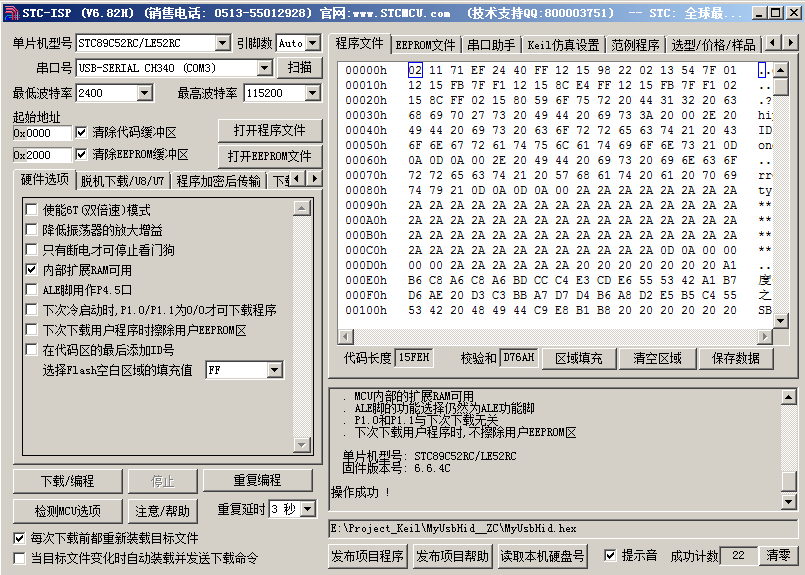Open pin count Auto dropdown
Viewport: 805px width, 575px height.
[x=313, y=43]
